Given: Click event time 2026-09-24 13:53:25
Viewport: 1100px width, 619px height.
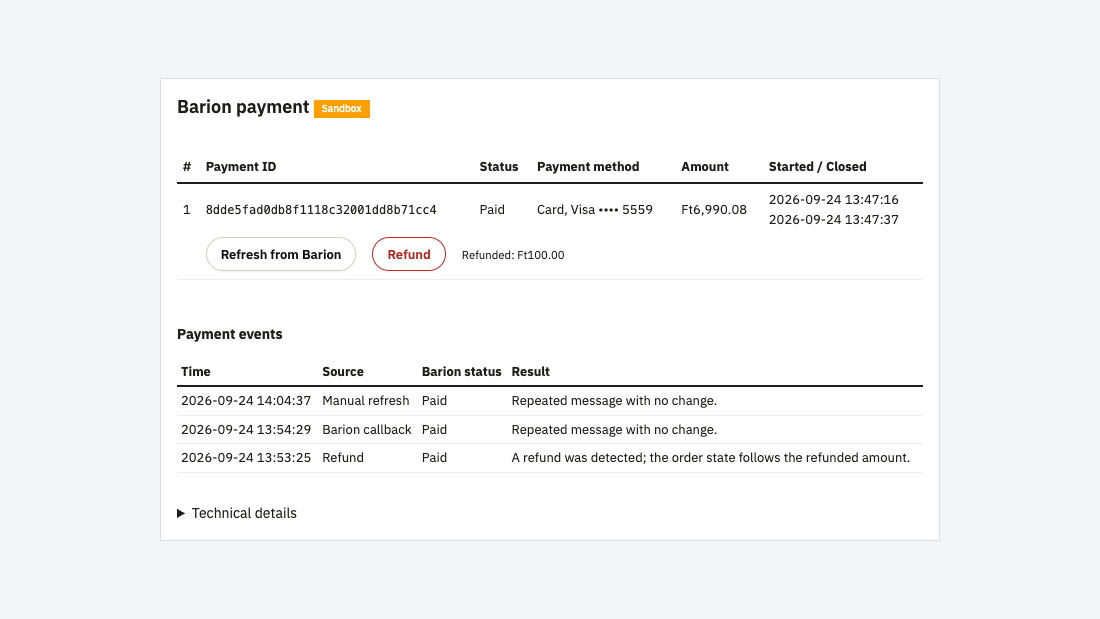Looking at the screenshot, I should coord(246,458).
